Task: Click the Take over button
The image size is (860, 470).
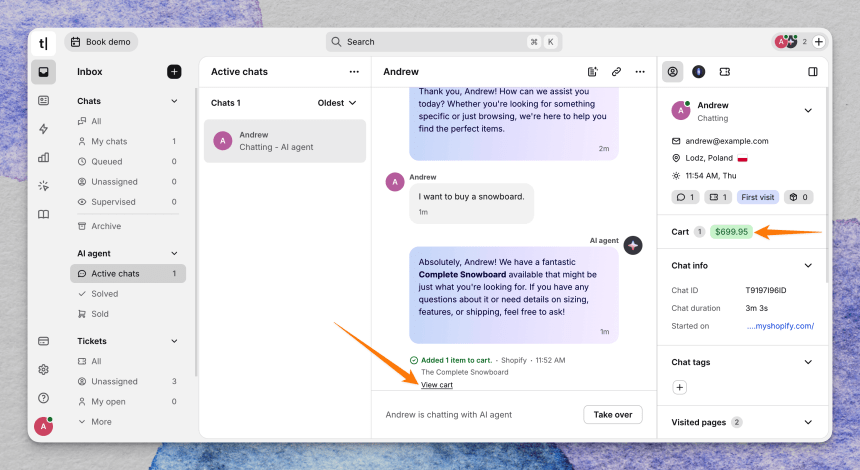Action: click(613, 415)
